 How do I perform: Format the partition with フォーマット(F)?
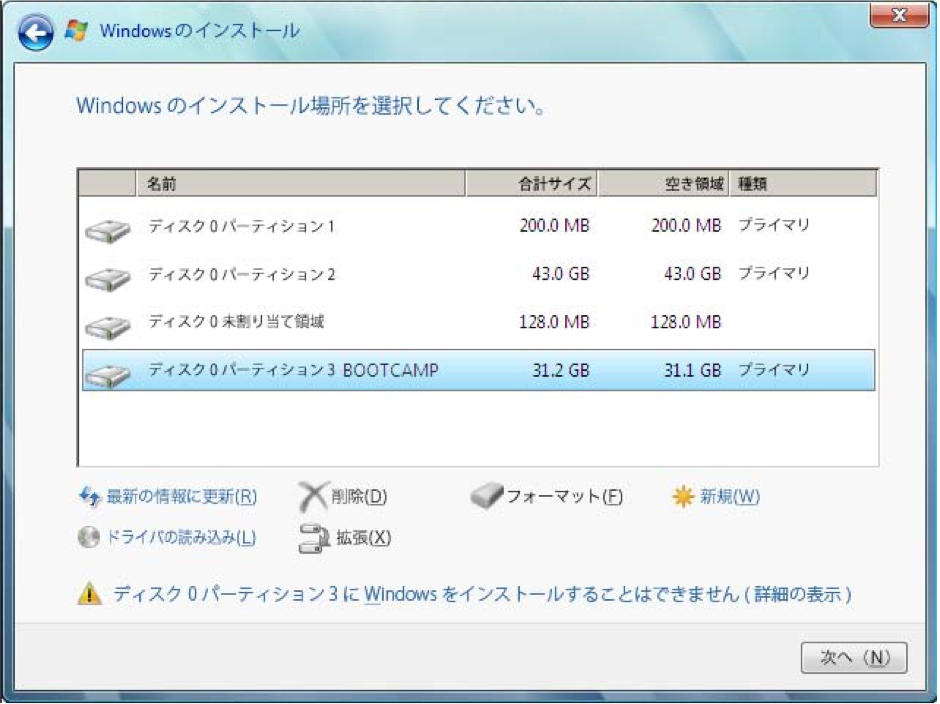pos(565,497)
